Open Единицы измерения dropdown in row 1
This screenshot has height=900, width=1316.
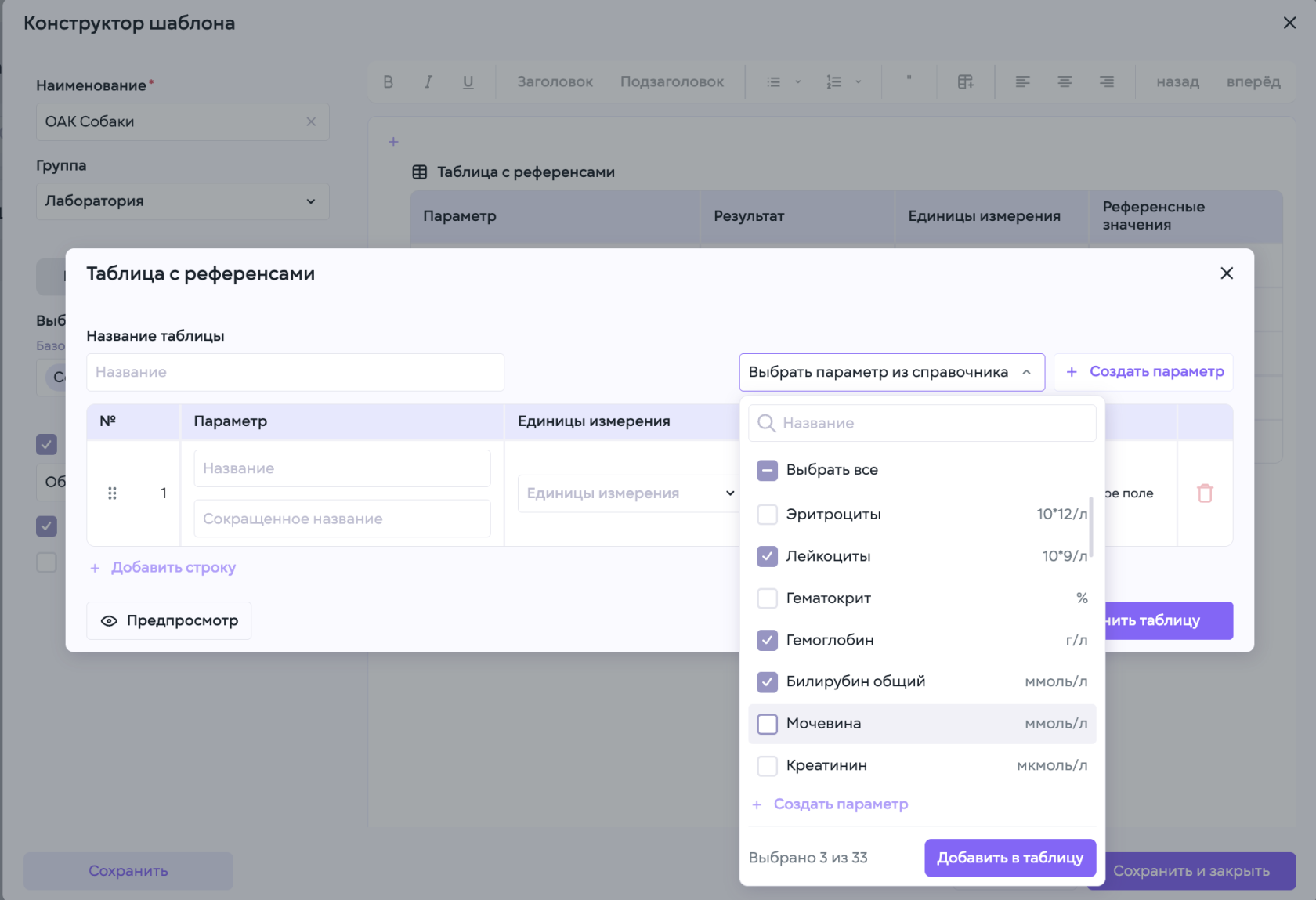pyautogui.click(x=629, y=493)
